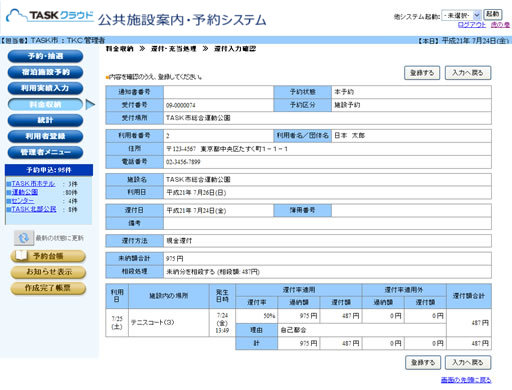Open the 予約・抽選 menu

[45, 56]
